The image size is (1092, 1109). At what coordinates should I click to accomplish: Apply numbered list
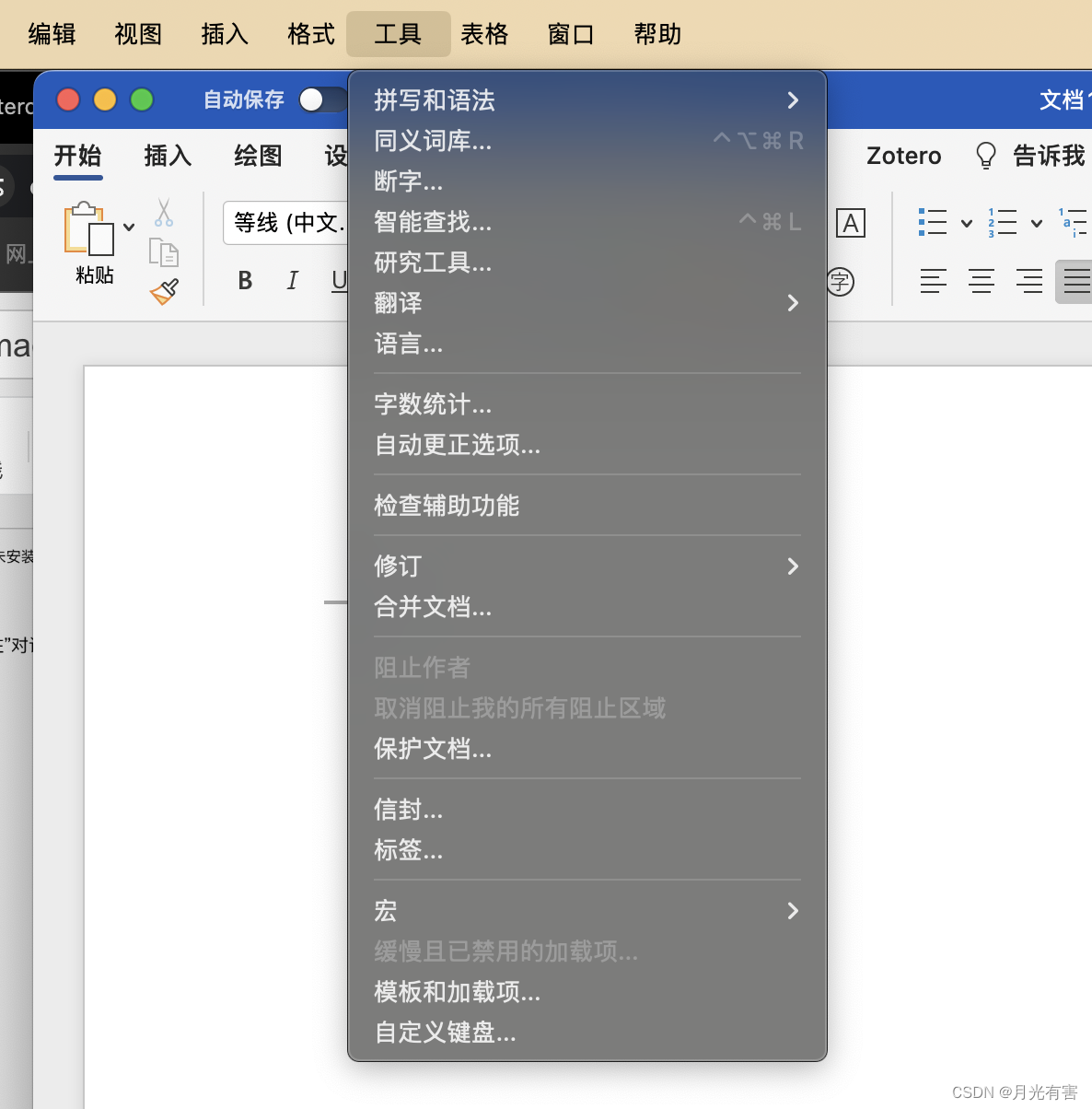click(x=1003, y=222)
